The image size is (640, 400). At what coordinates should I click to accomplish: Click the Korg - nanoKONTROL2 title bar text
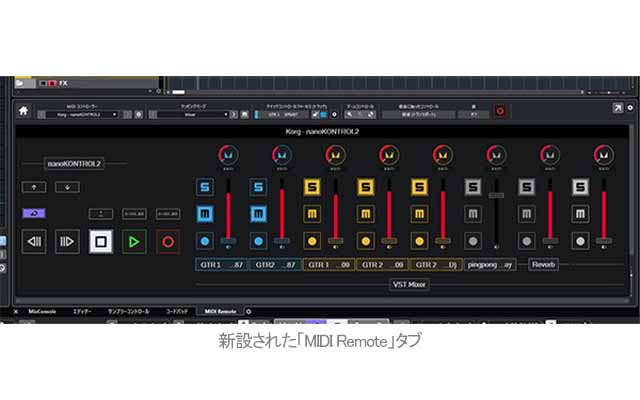[x=322, y=131]
